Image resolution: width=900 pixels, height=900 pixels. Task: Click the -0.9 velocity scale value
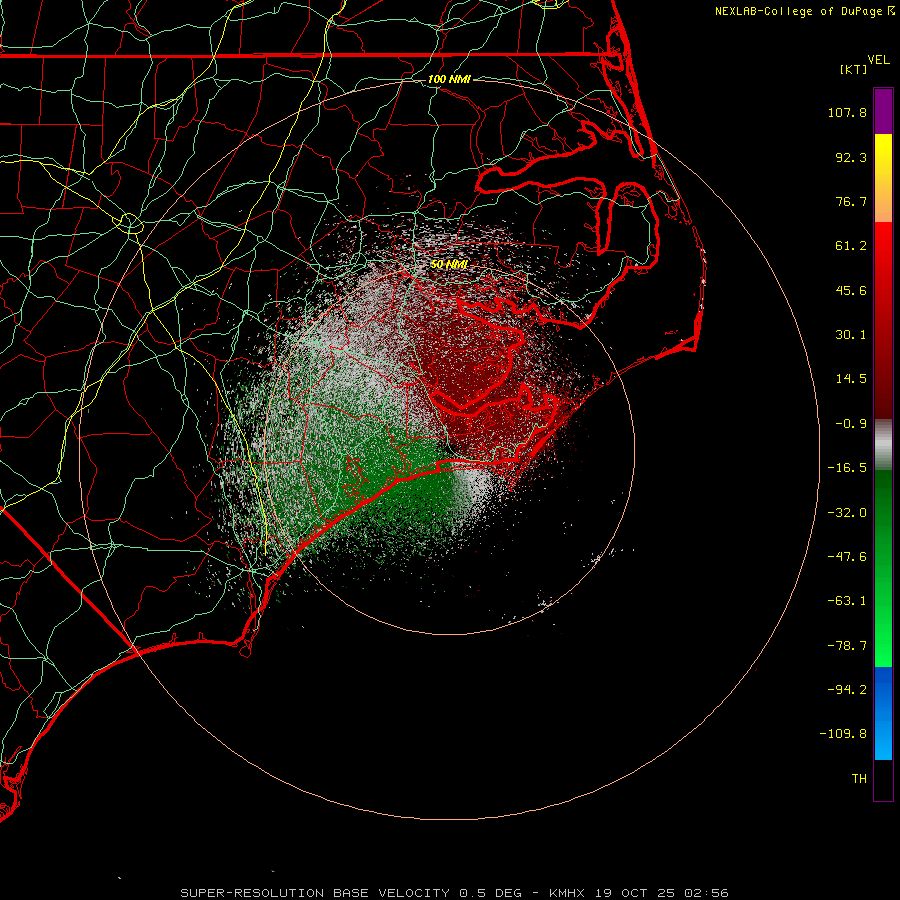[851, 424]
